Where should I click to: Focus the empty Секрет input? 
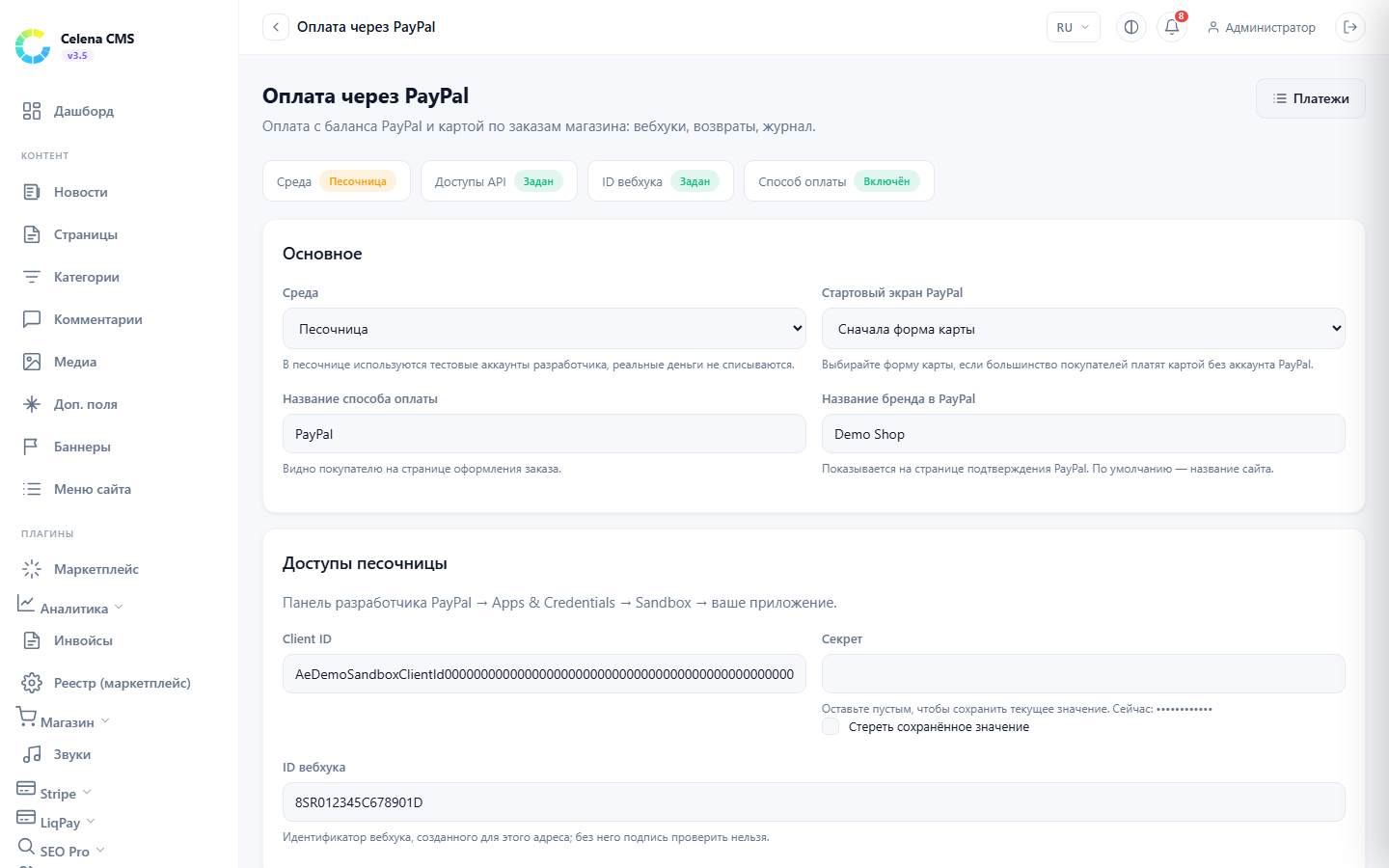[1083, 674]
